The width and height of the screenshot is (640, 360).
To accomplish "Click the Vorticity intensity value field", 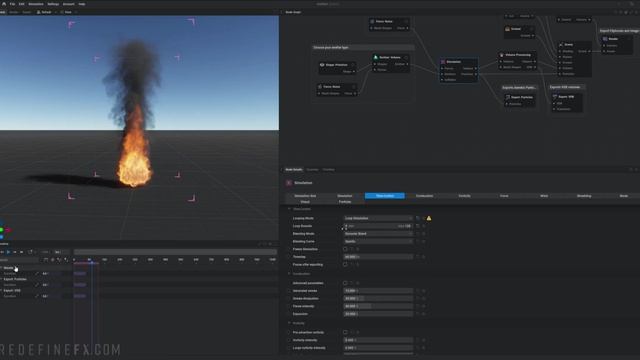I will 378,340.
